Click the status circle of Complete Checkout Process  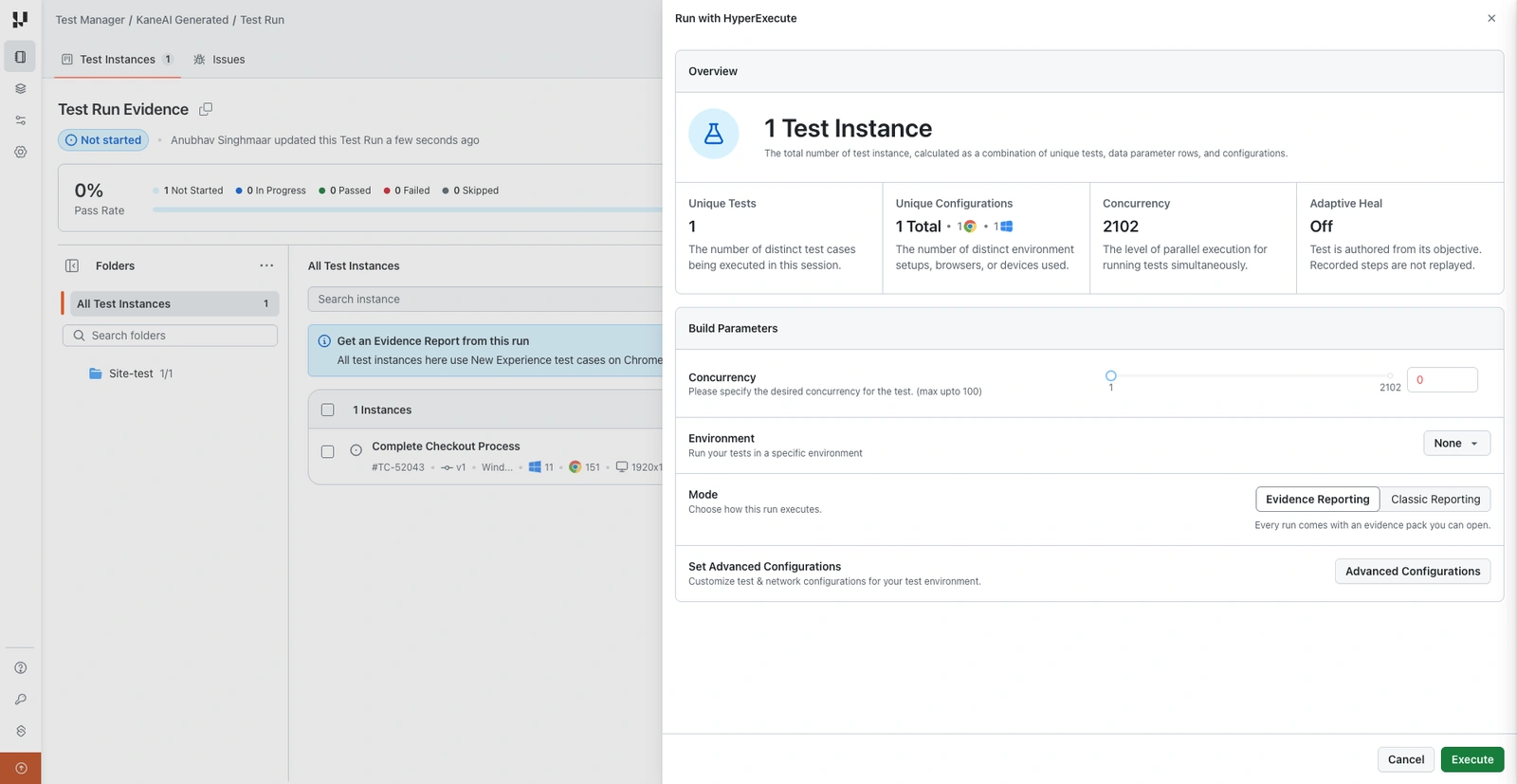[x=356, y=450]
